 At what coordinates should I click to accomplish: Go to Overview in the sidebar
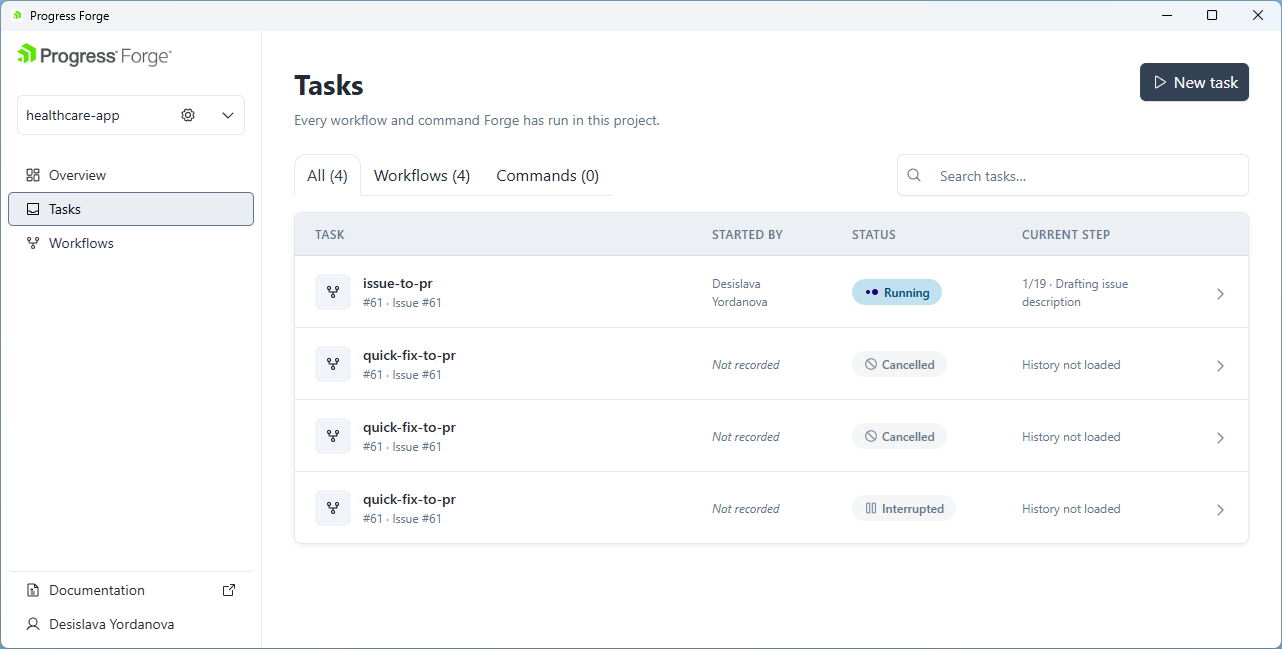(131, 175)
